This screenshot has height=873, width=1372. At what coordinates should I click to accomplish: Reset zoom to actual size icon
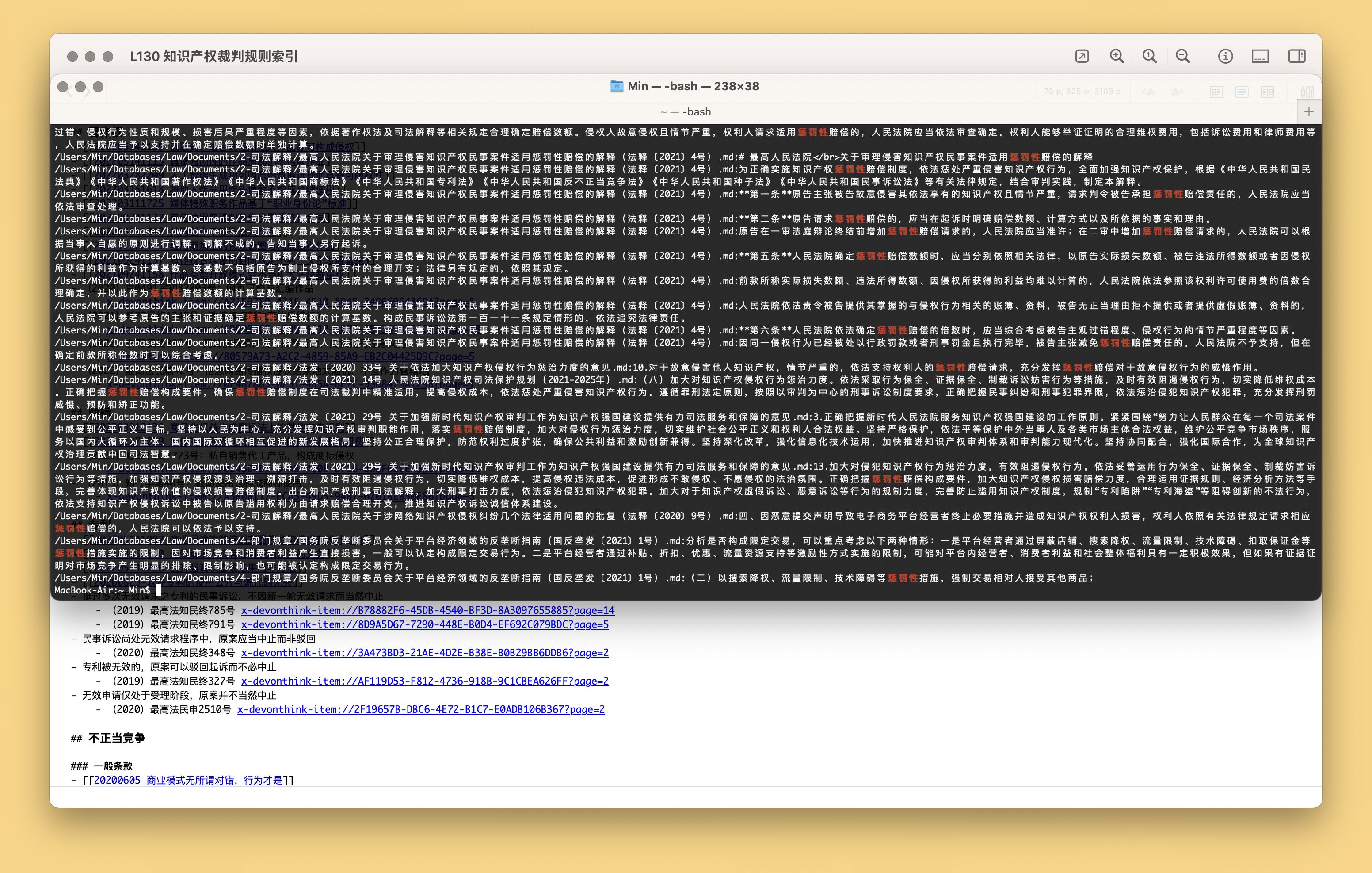tap(1149, 56)
